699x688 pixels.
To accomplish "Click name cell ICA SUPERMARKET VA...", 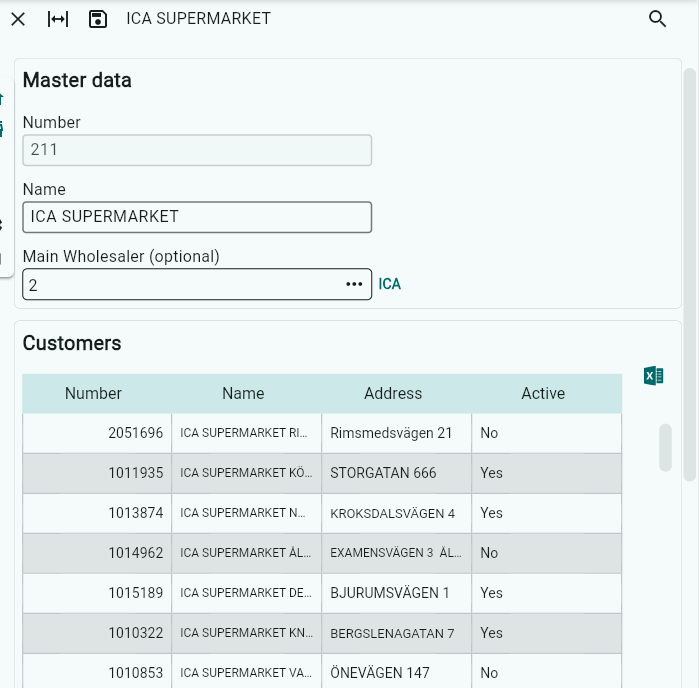I will point(247,673).
